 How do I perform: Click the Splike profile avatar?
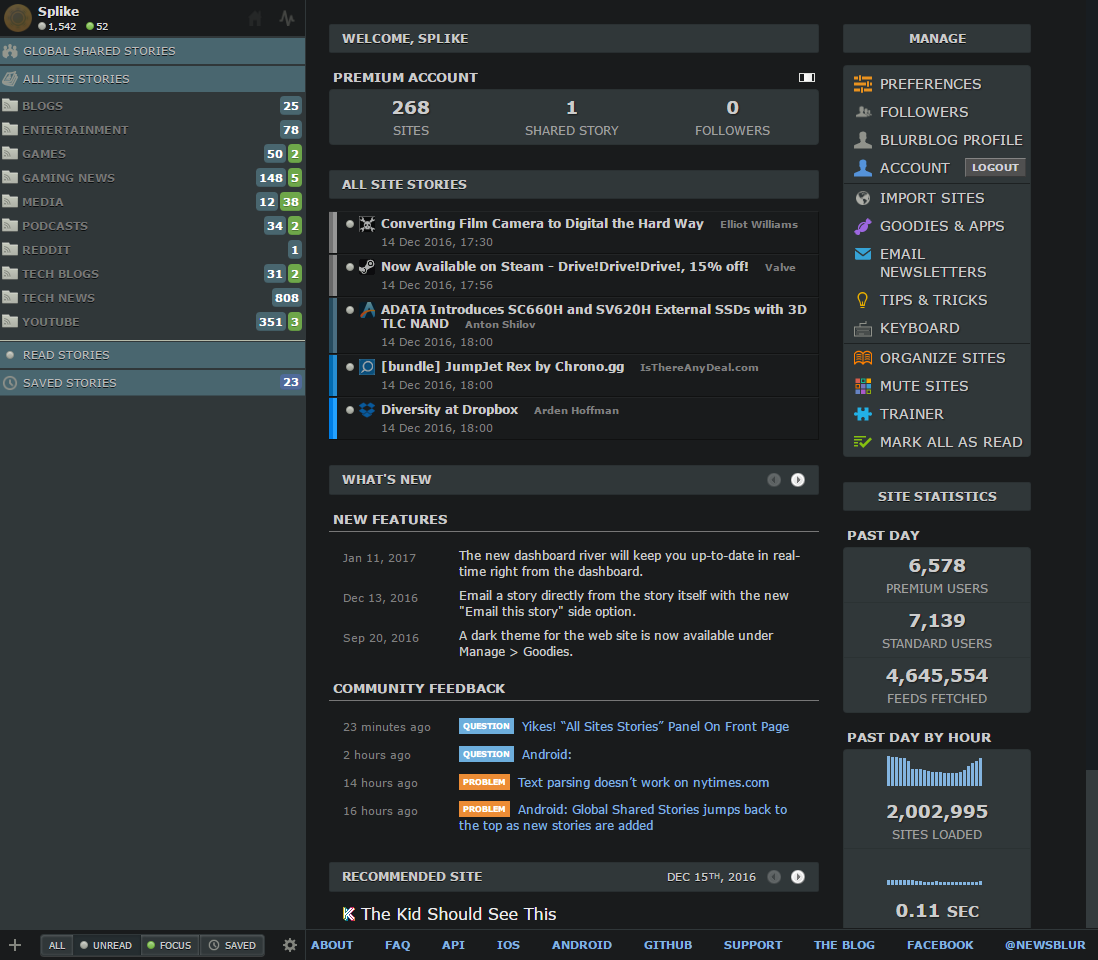tap(17, 18)
